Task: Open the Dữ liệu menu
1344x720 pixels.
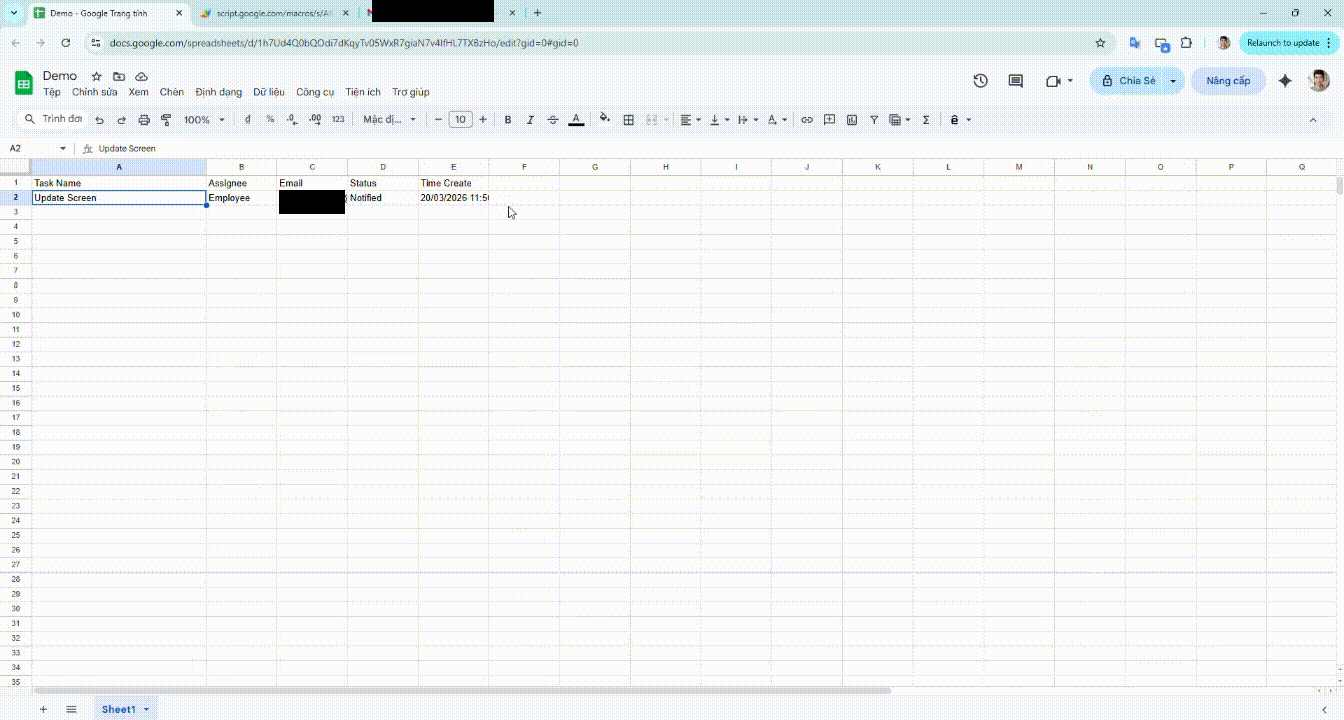Action: point(268,91)
